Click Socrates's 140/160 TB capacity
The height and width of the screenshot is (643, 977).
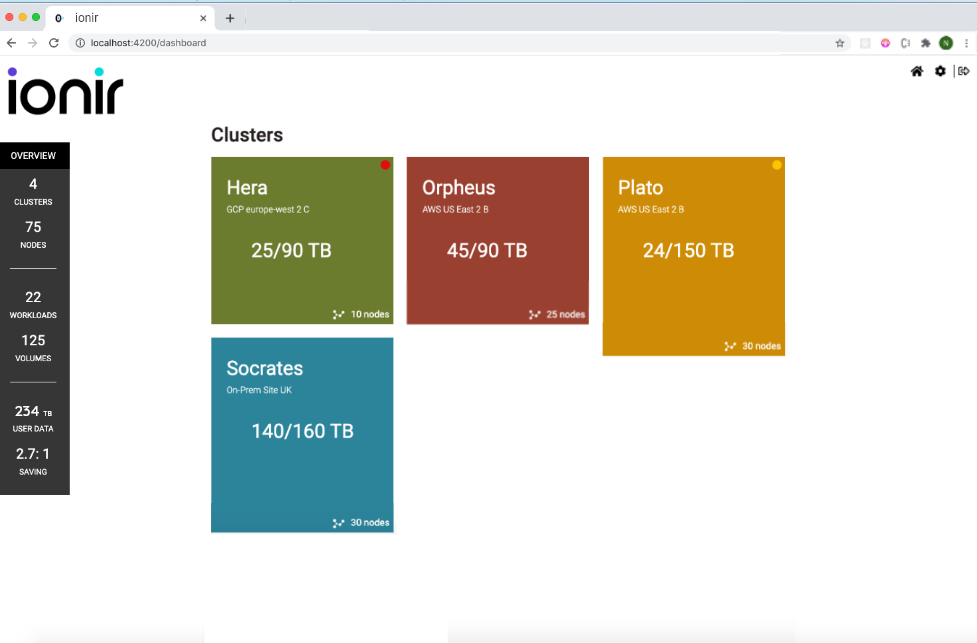(x=302, y=431)
